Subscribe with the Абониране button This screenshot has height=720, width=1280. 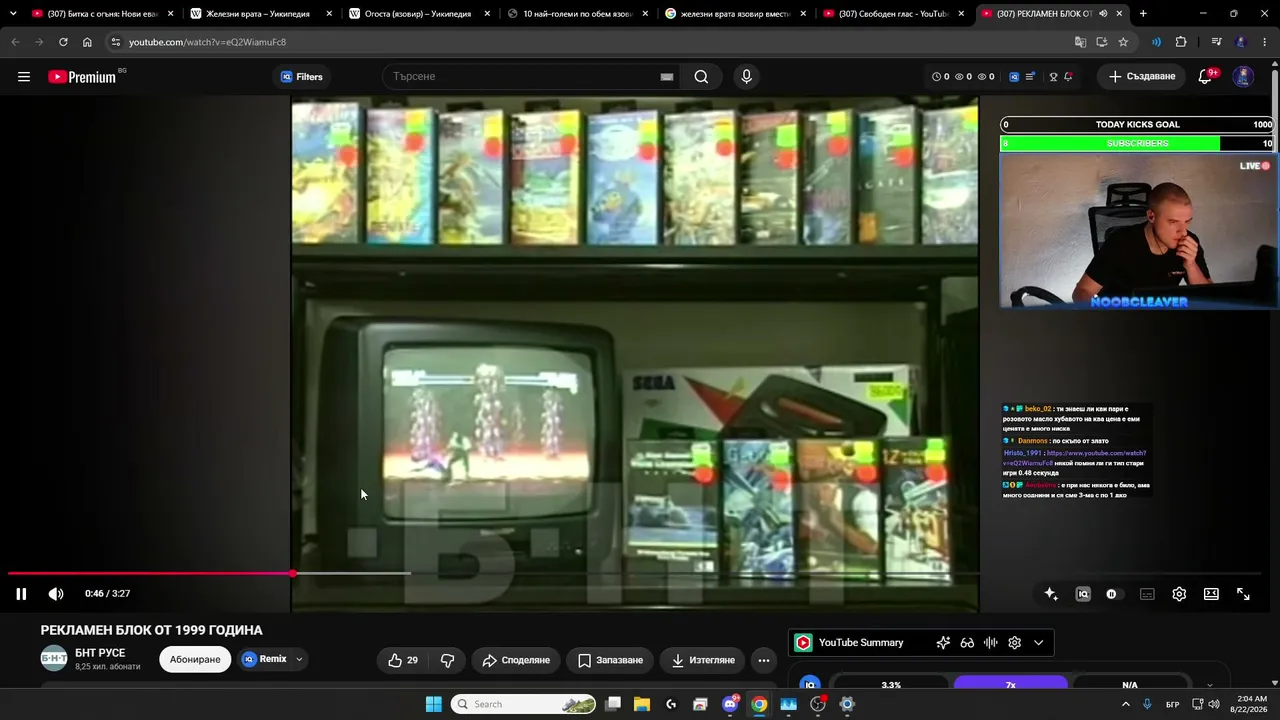tap(195, 660)
